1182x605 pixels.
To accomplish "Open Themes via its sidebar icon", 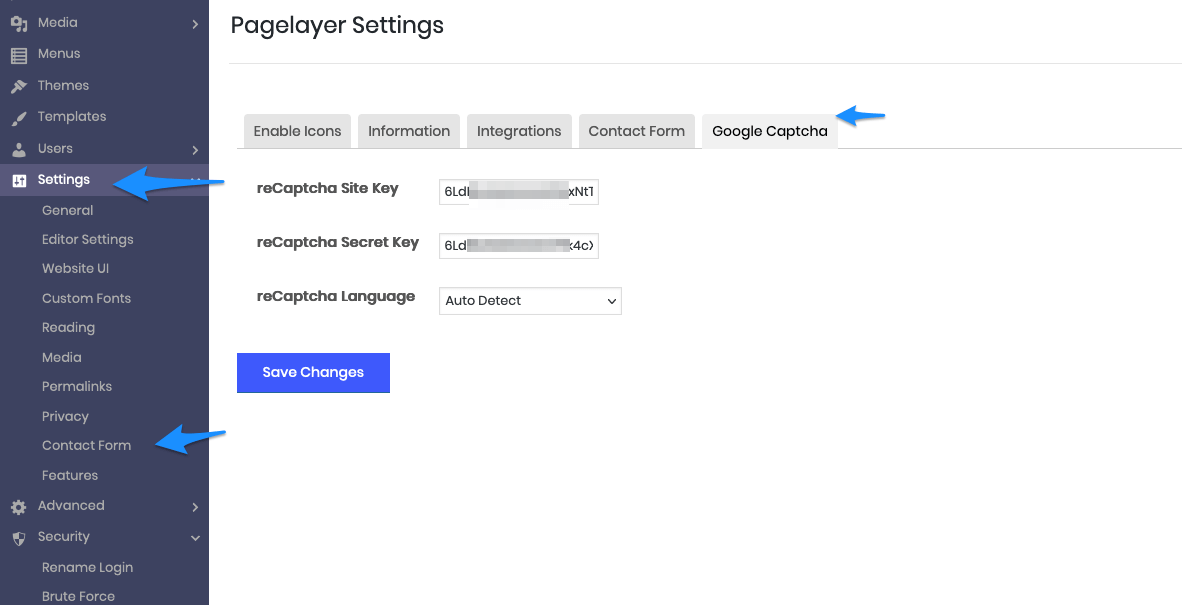I will (x=17, y=85).
